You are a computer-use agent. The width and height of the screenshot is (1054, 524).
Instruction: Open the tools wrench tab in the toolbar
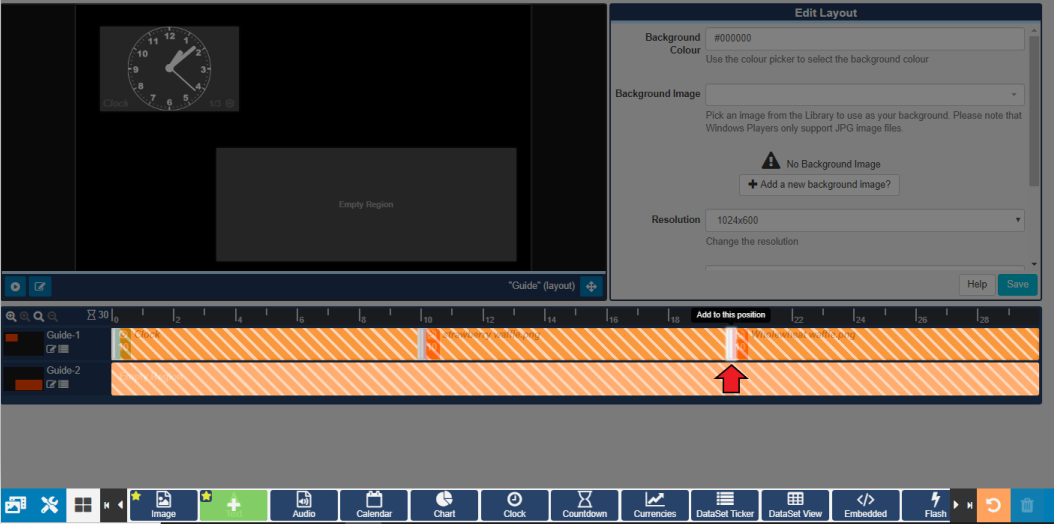[49, 505]
